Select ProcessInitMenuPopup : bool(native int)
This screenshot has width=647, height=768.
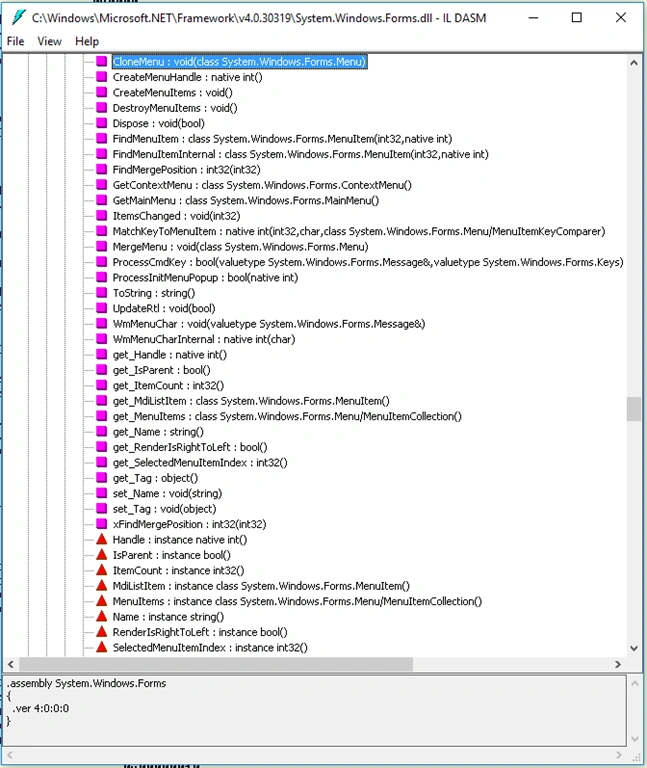point(205,278)
